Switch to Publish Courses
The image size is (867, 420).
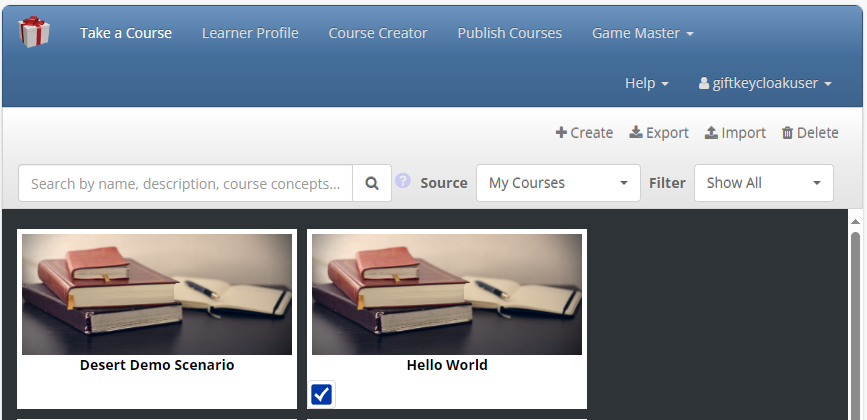[509, 33]
